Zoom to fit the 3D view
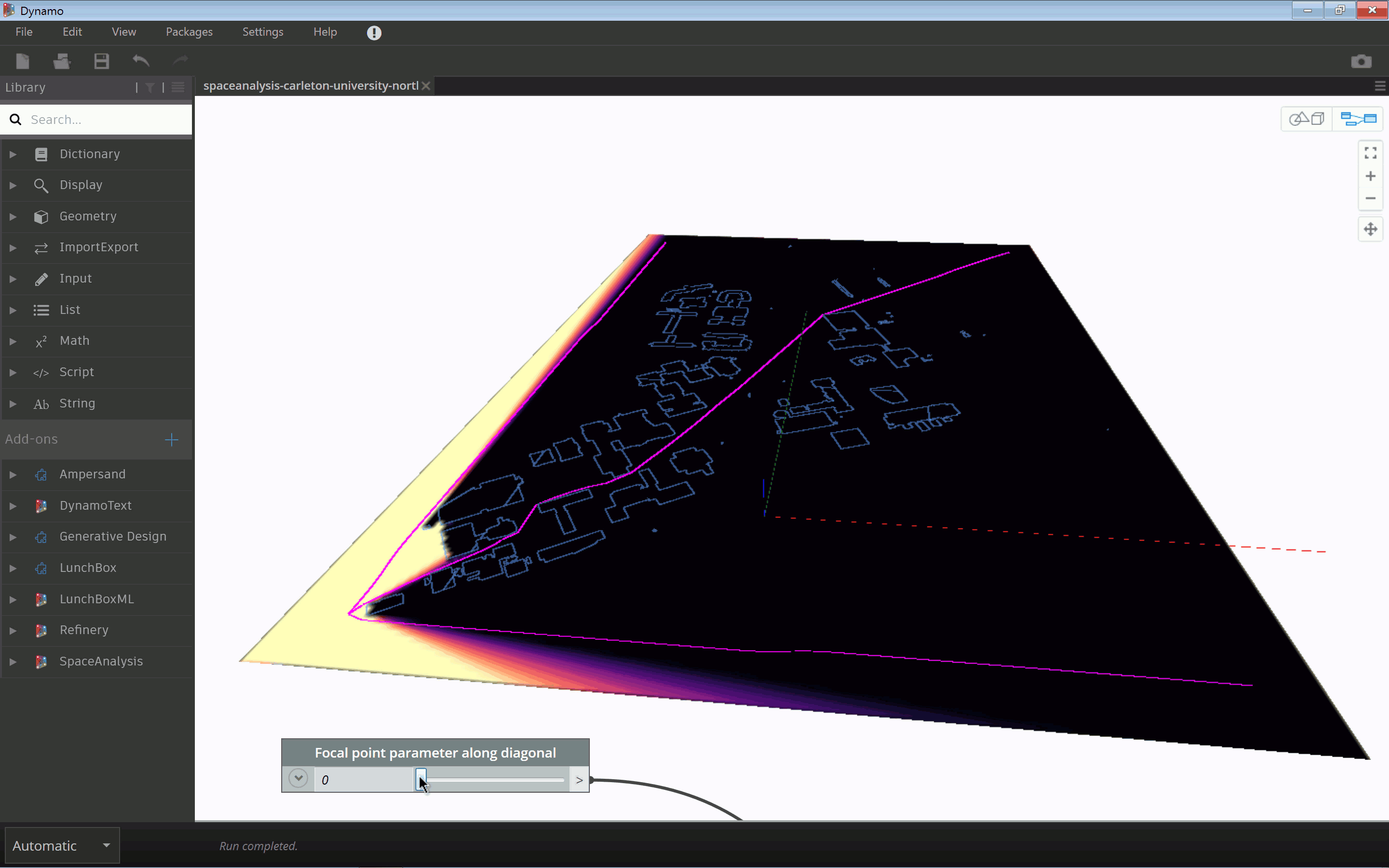1389x868 pixels. click(x=1371, y=152)
